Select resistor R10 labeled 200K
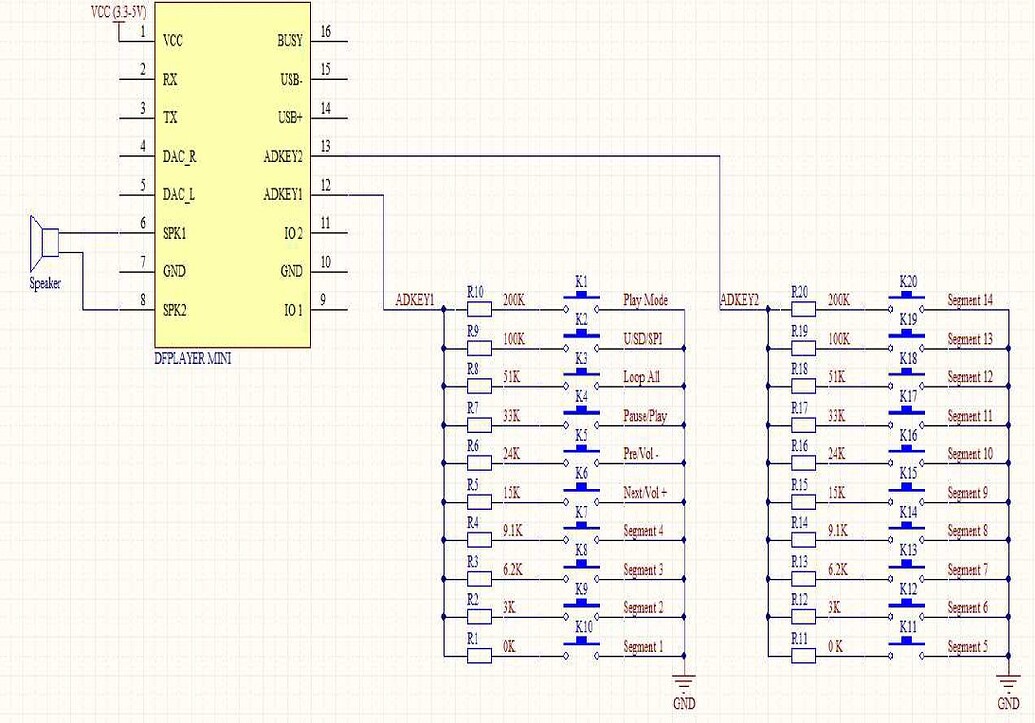1035x723 pixels. tap(478, 308)
